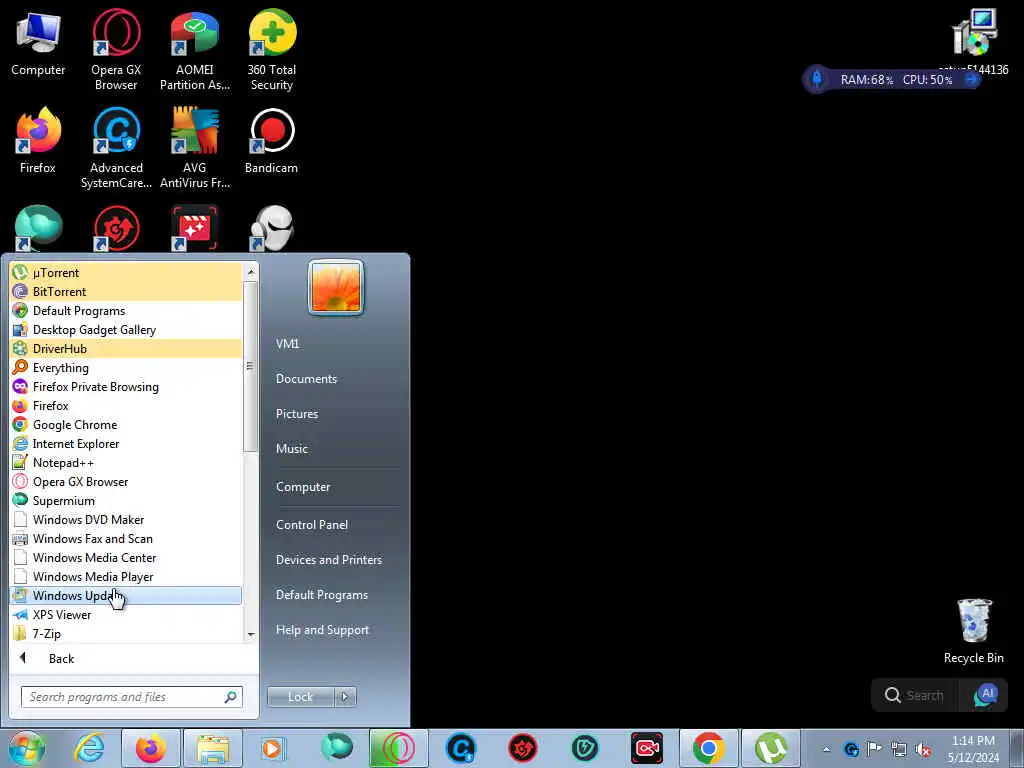
Task: Open Music from the Start menu
Action: tap(291, 449)
